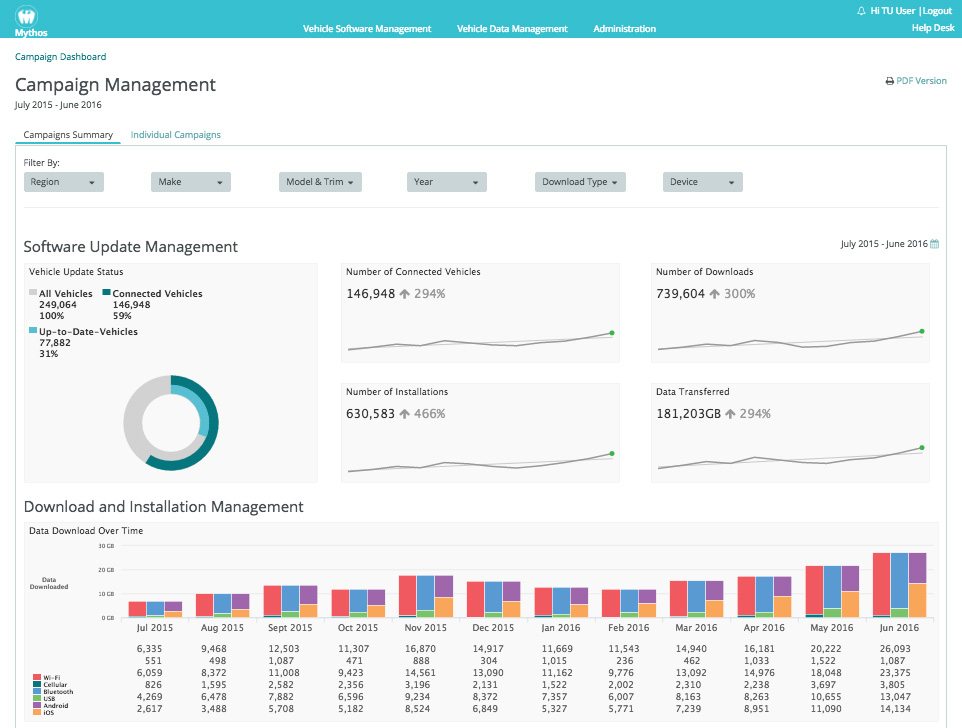Viewport: 962px width, 728px height.
Task: Open the Model & Trim dropdown
Action: tap(319, 182)
